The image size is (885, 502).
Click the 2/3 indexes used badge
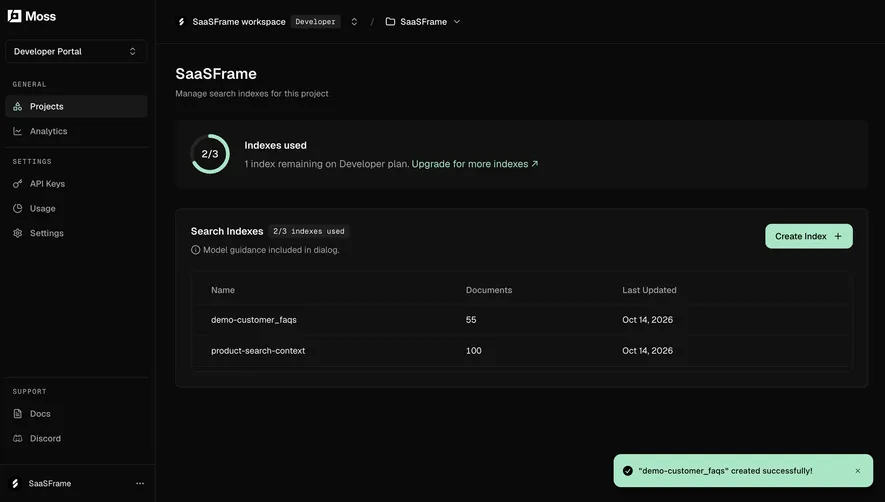pyautogui.click(x=309, y=232)
